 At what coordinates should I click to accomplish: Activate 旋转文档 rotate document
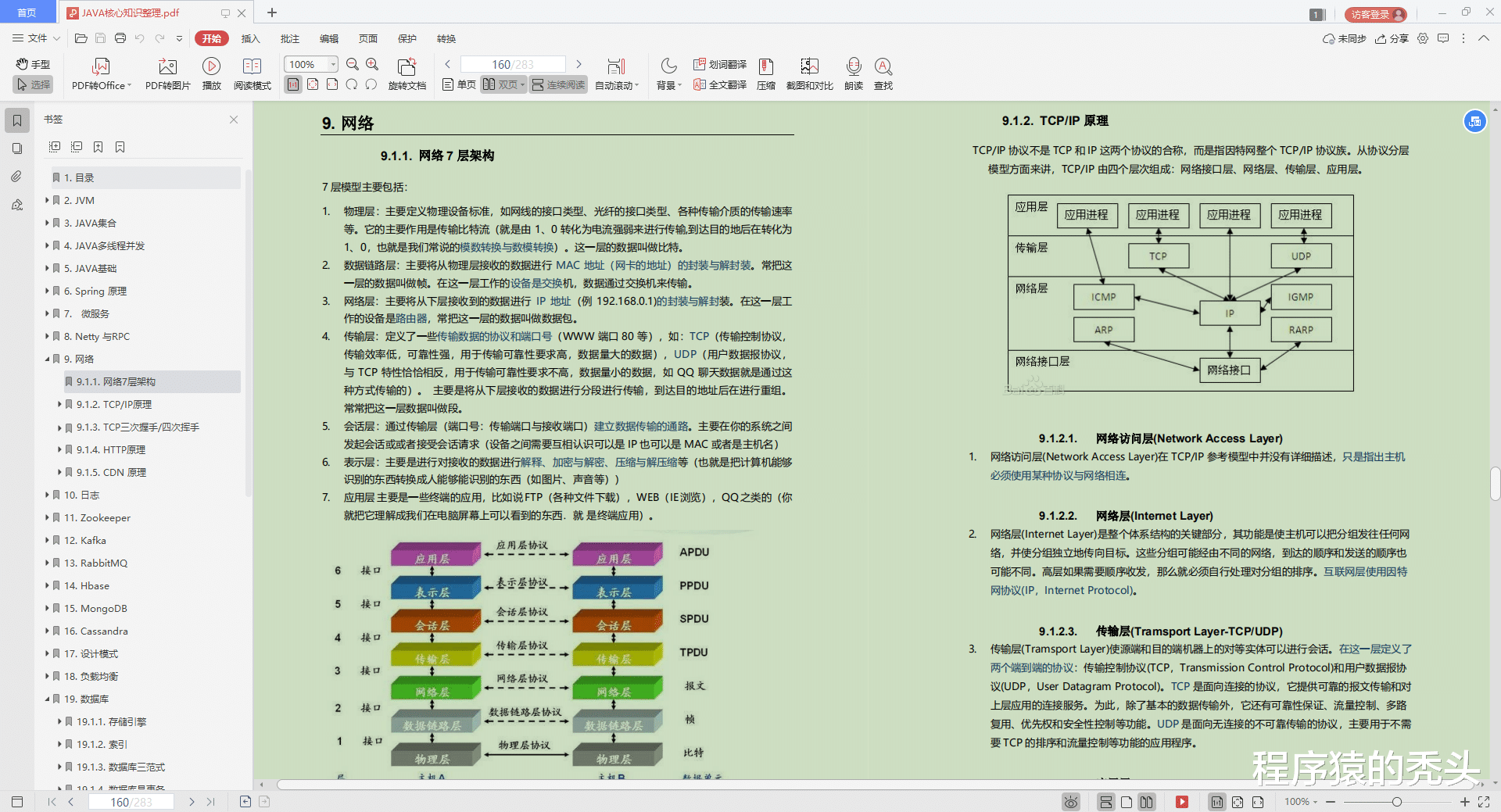point(406,74)
